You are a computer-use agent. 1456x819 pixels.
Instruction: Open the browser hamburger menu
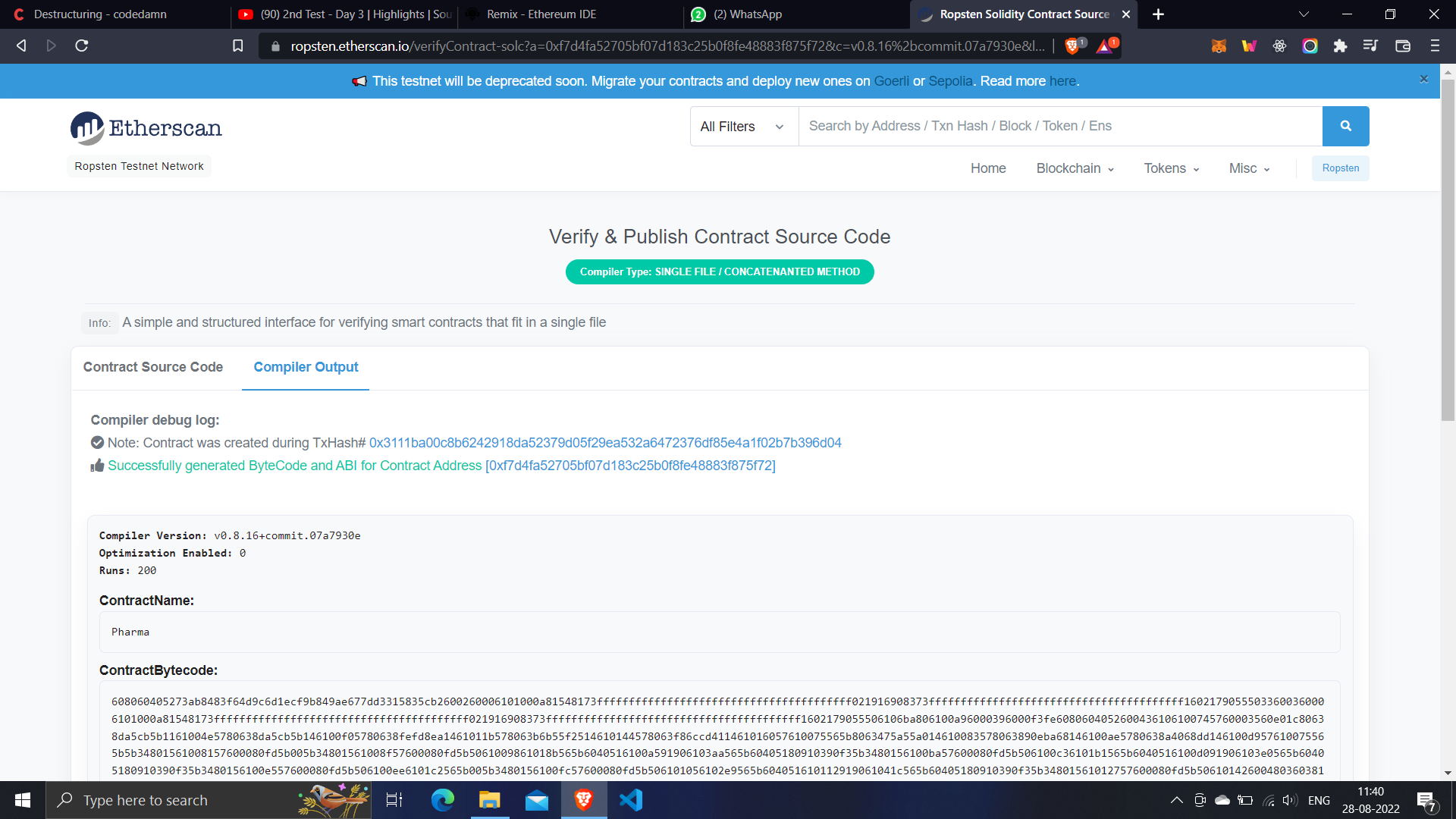1435,45
